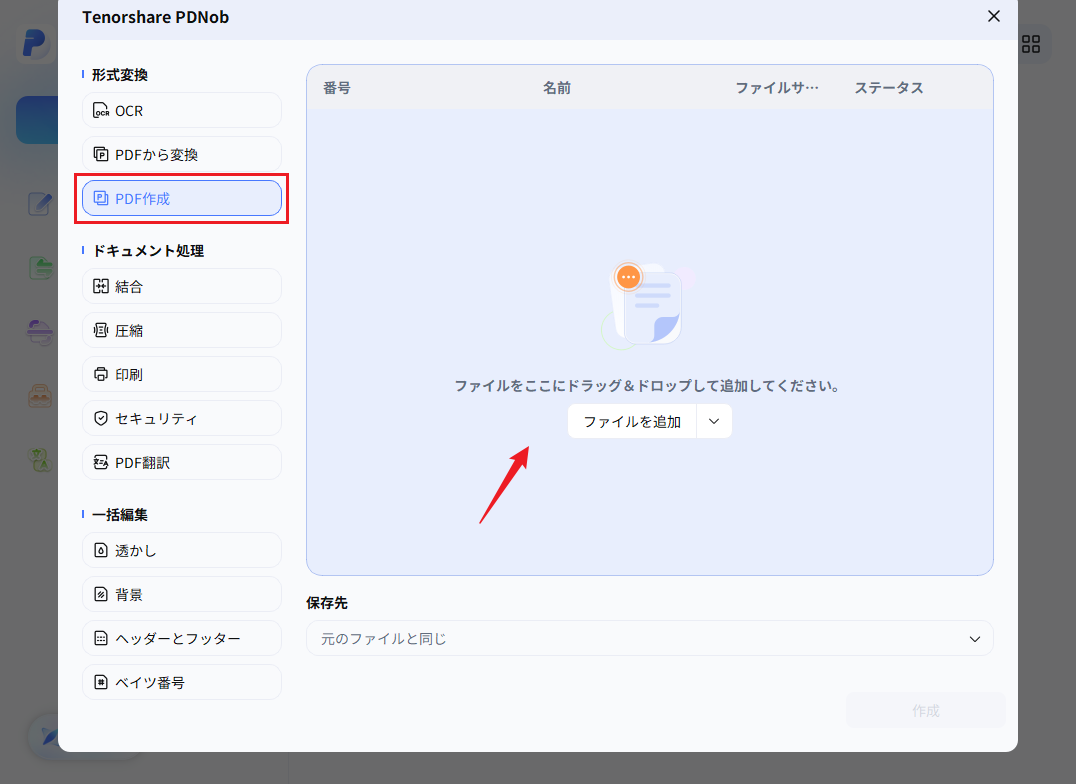Click the green folder icon in background sidebar
The height and width of the screenshot is (784, 1076).
(x=41, y=268)
